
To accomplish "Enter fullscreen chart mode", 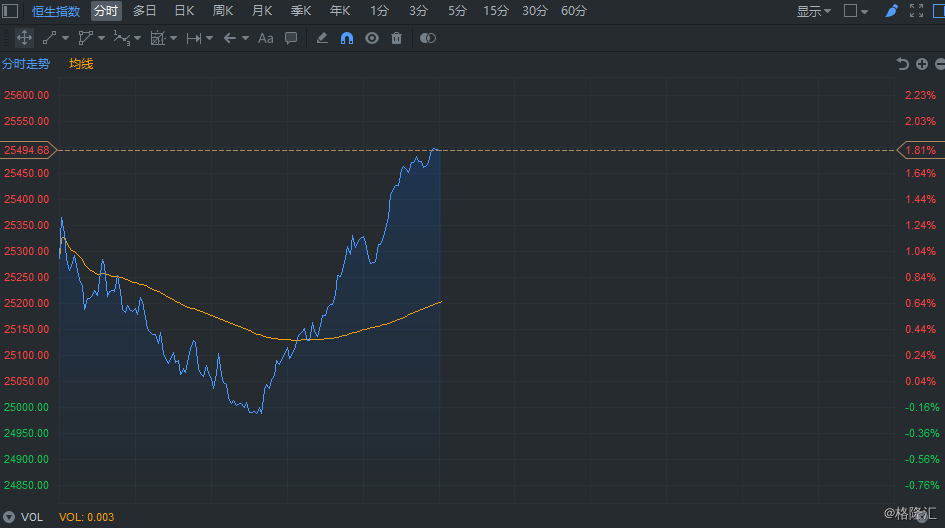I will [916, 11].
